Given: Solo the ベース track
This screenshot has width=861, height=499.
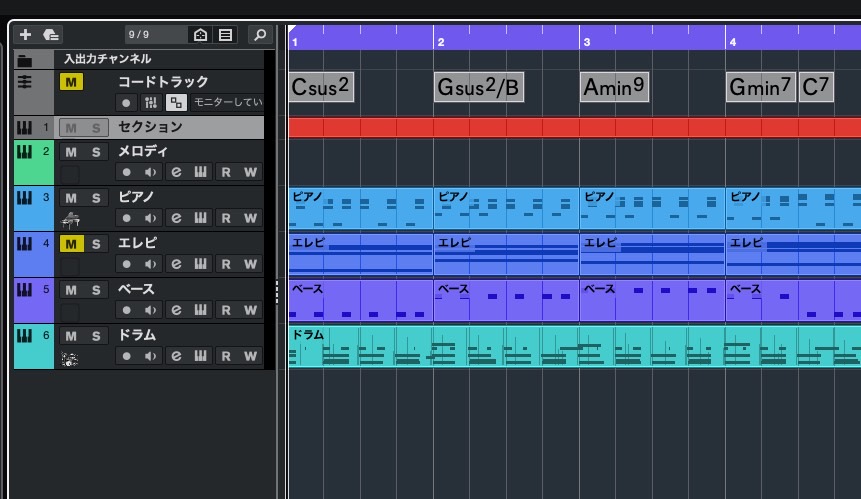Looking at the screenshot, I should pyautogui.click(x=96, y=290).
